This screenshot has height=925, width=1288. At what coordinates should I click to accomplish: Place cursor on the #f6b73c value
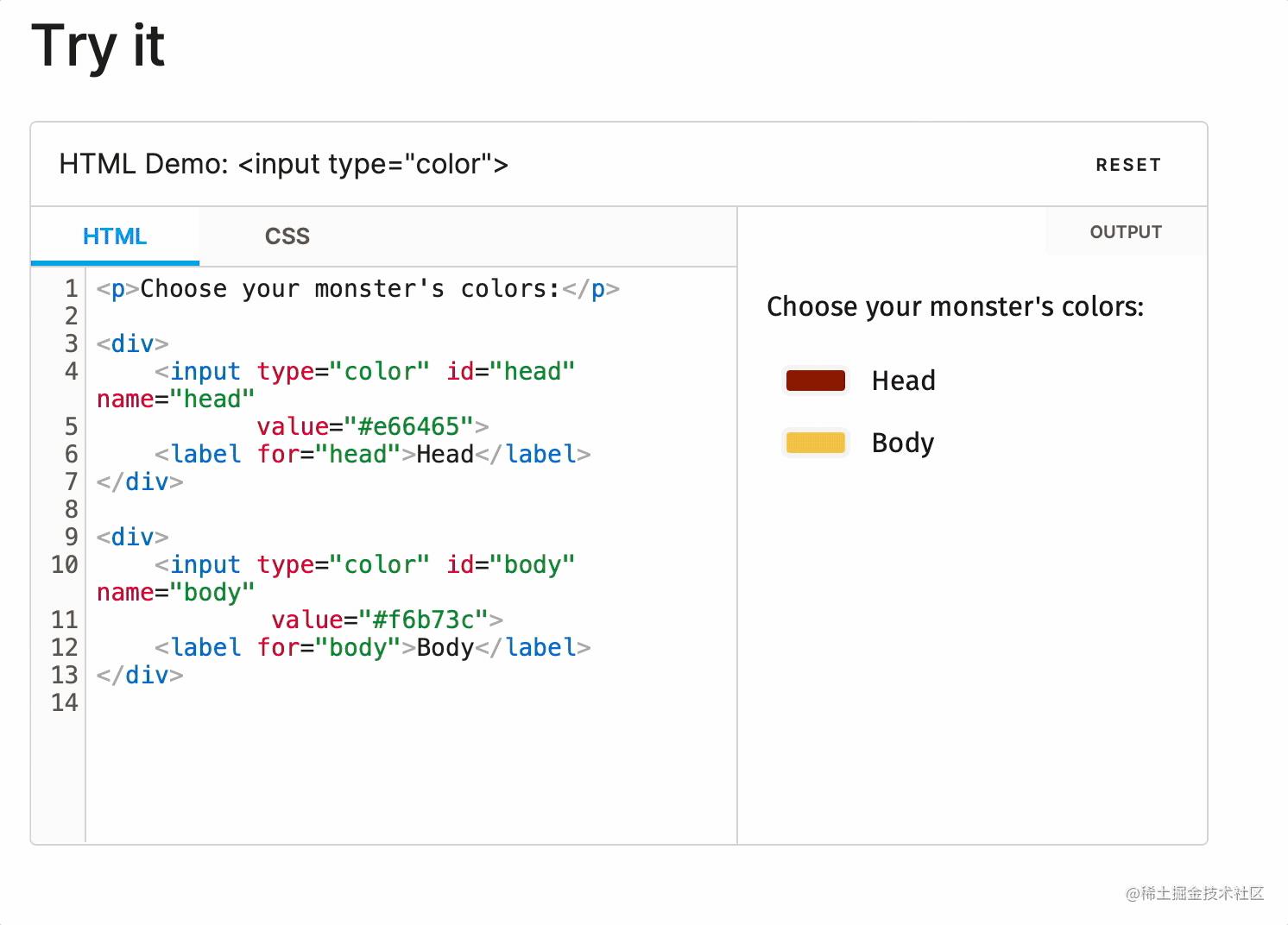coord(429,620)
